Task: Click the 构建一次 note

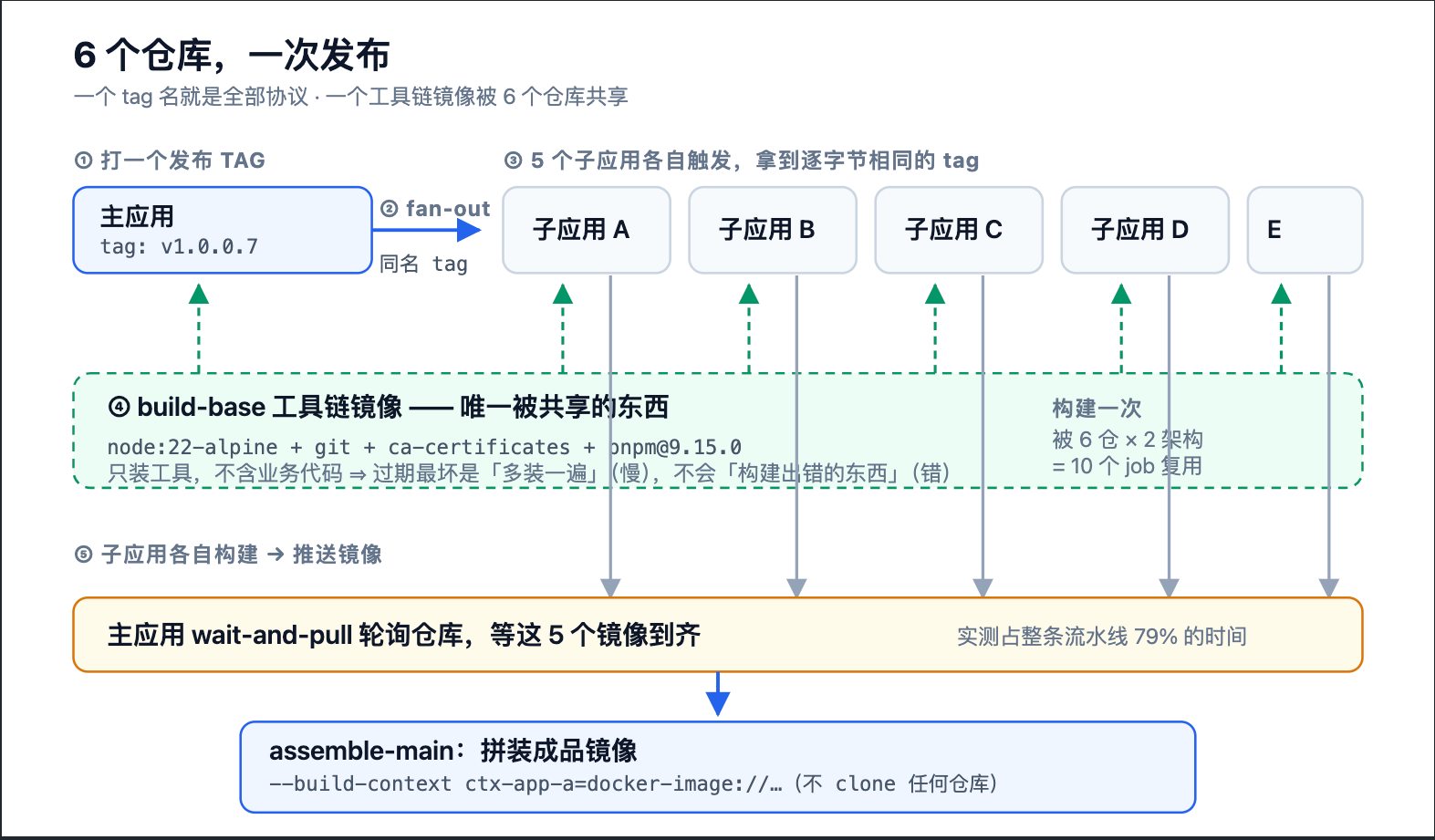Action: [1097, 409]
